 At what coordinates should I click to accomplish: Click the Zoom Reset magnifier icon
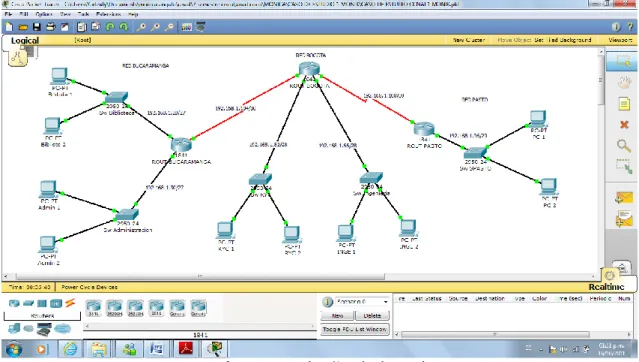(155, 27)
